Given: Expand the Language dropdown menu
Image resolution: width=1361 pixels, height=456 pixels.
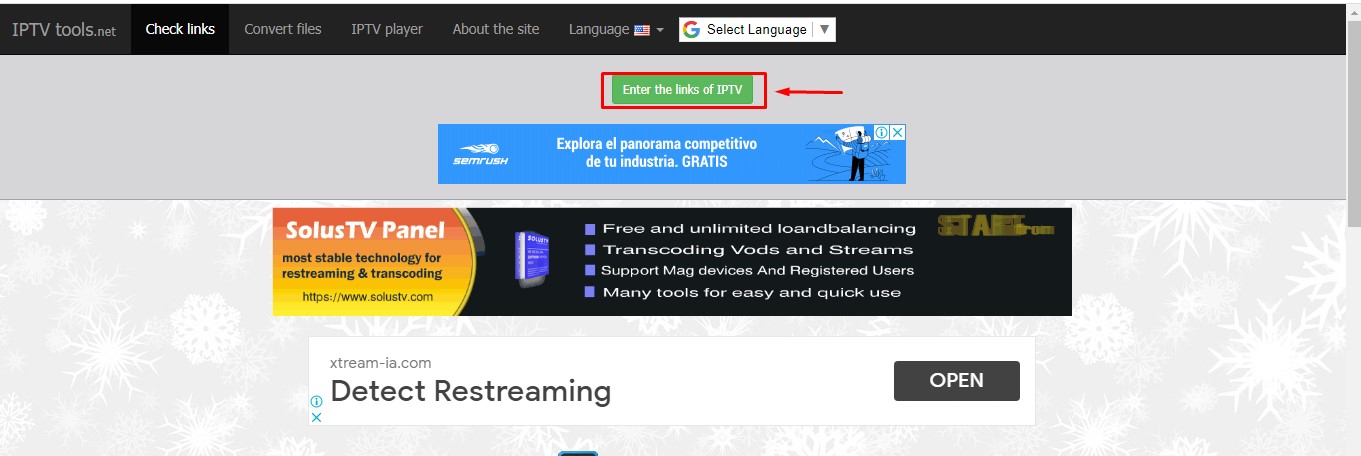Looking at the screenshot, I should pos(616,29).
